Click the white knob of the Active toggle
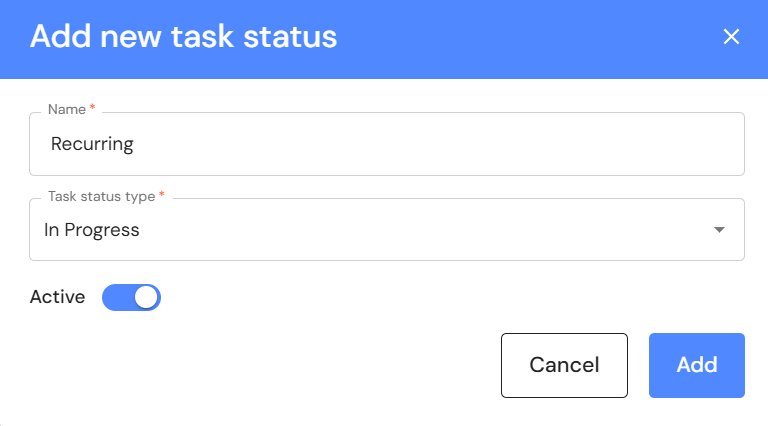Screen dimensions: 768x426 [146, 297]
